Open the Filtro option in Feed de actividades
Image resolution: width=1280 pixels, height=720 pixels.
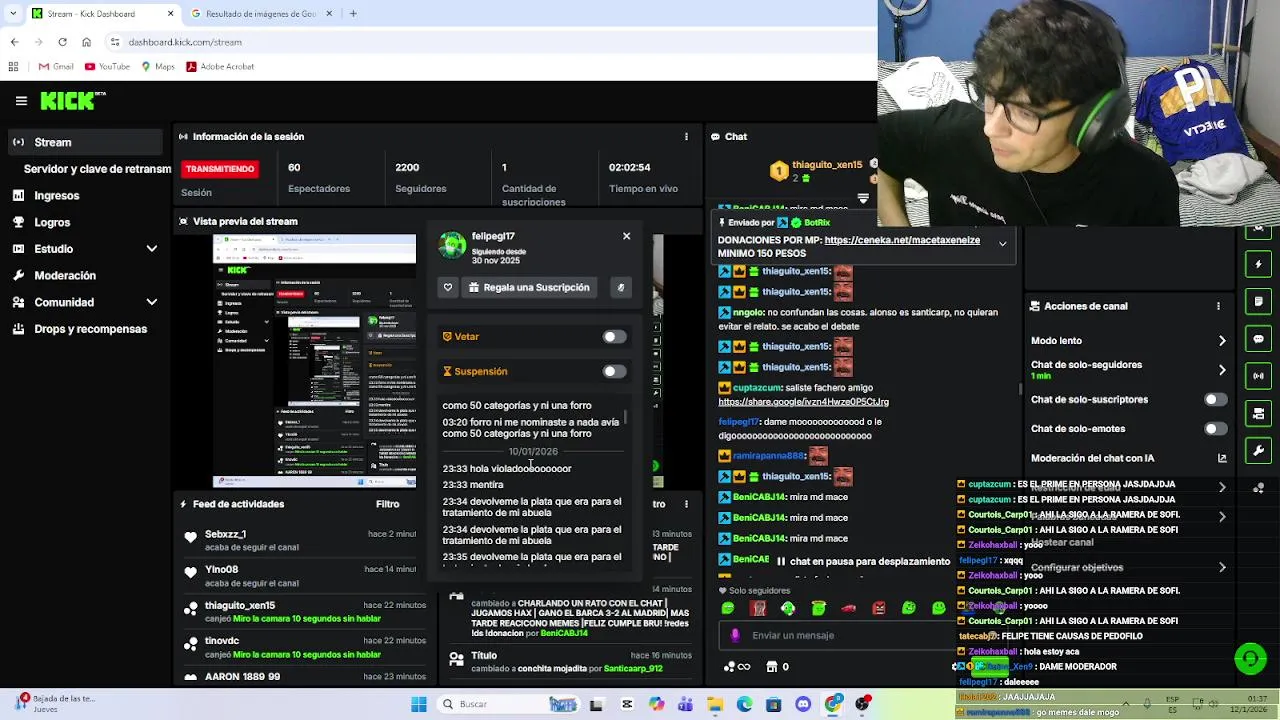point(387,504)
